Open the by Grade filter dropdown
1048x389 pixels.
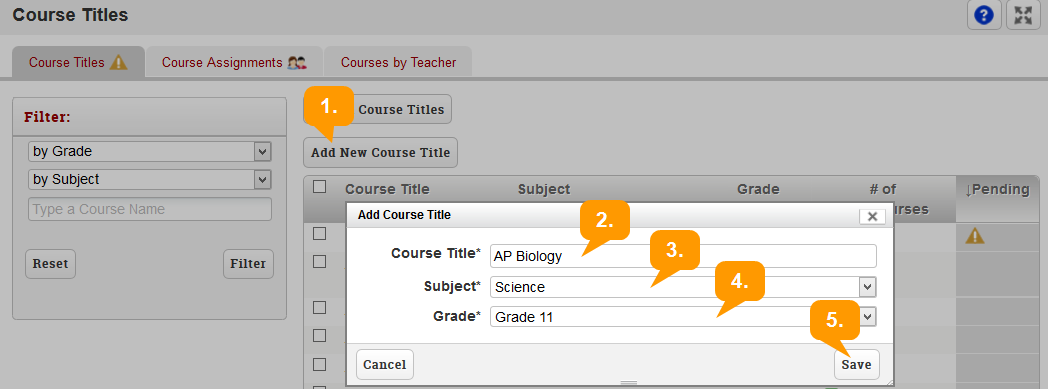[150, 152]
